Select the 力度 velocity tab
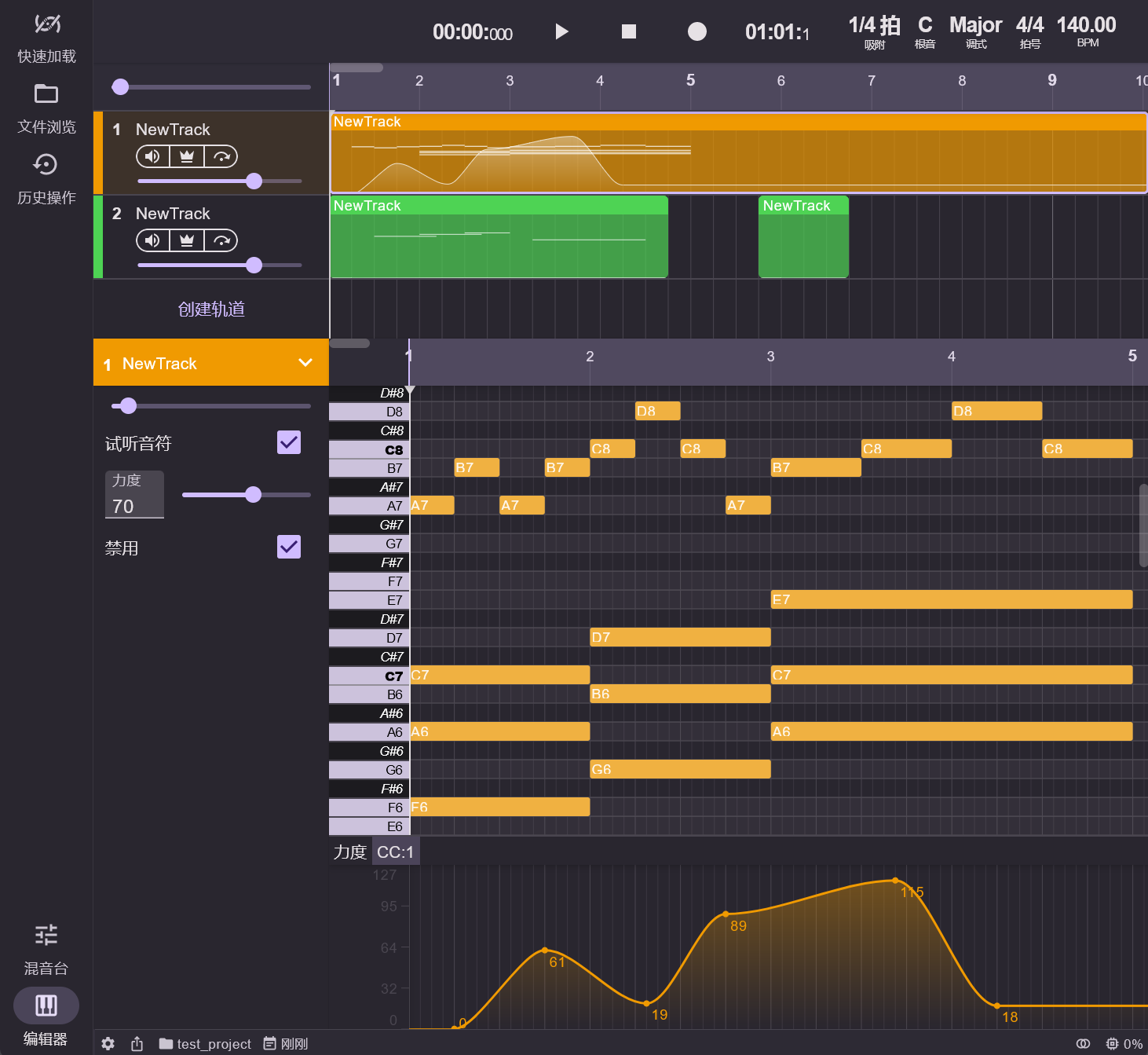The height and width of the screenshot is (1055, 1148). coord(349,852)
